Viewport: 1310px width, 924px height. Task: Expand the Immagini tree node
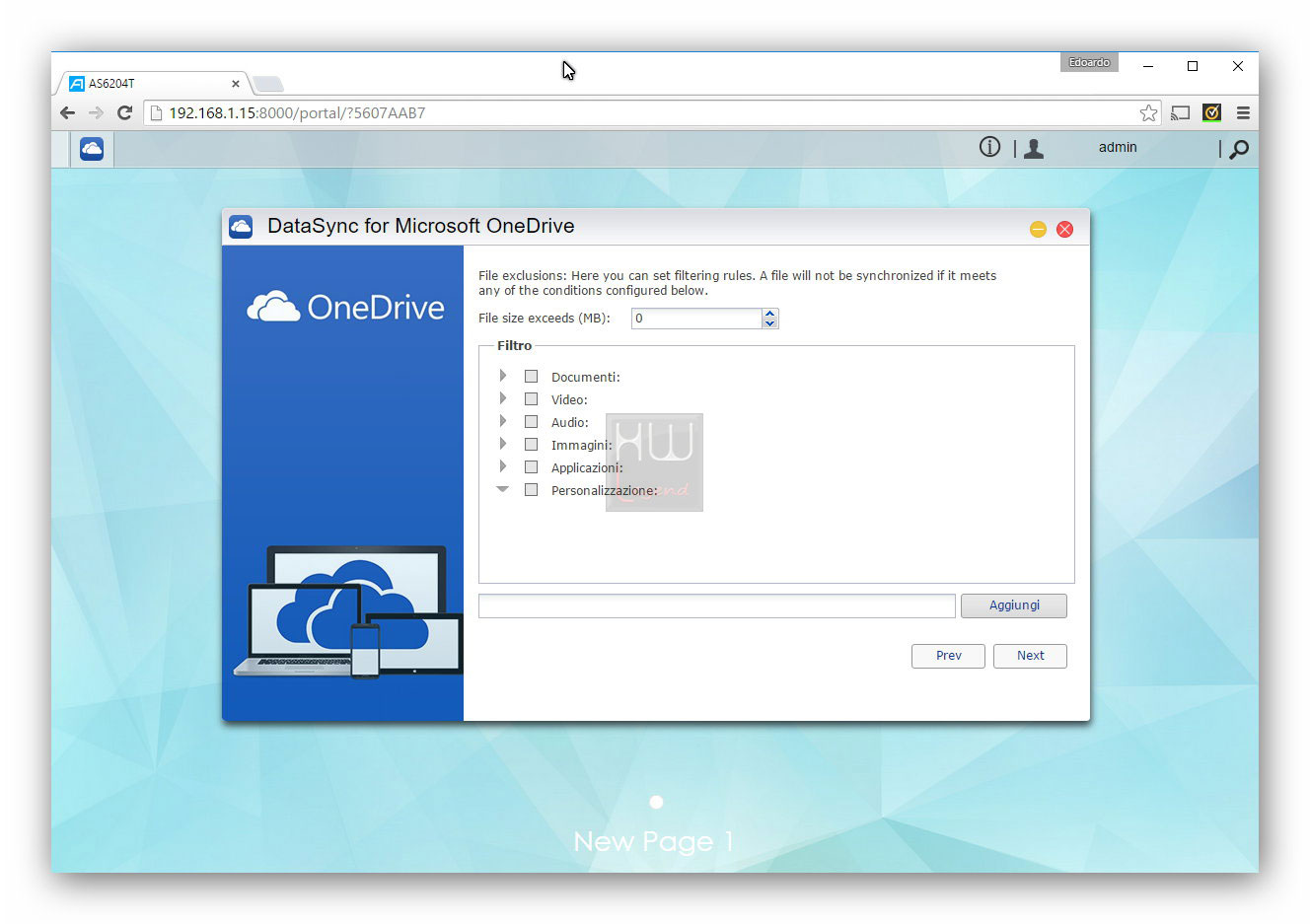503,444
